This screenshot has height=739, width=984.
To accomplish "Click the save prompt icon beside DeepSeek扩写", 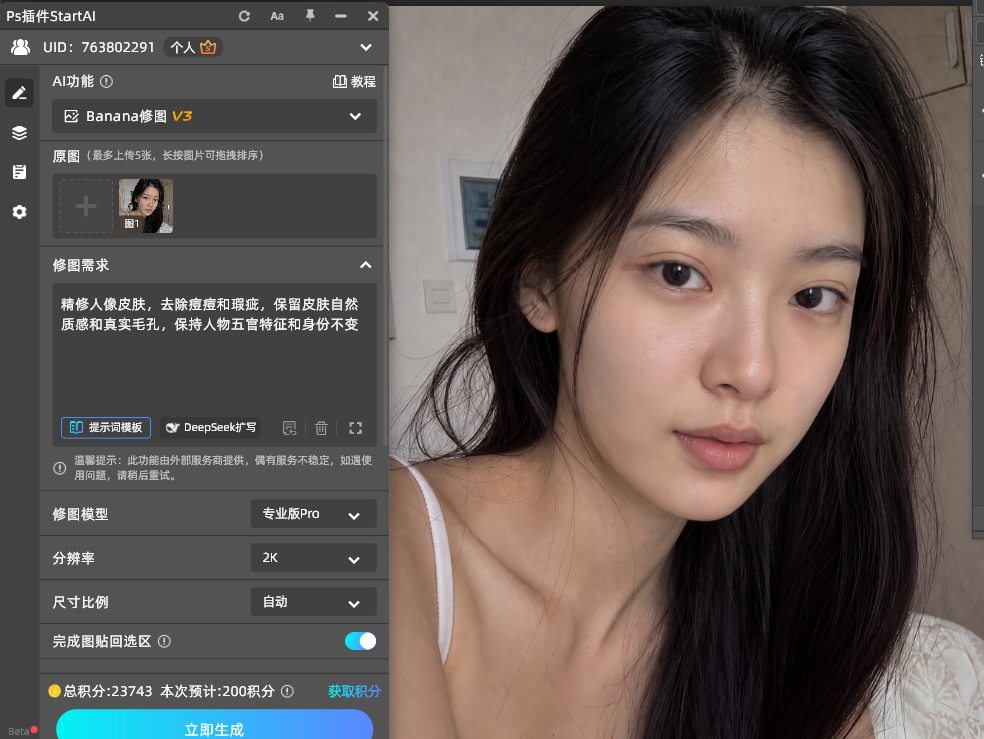I will [x=289, y=428].
